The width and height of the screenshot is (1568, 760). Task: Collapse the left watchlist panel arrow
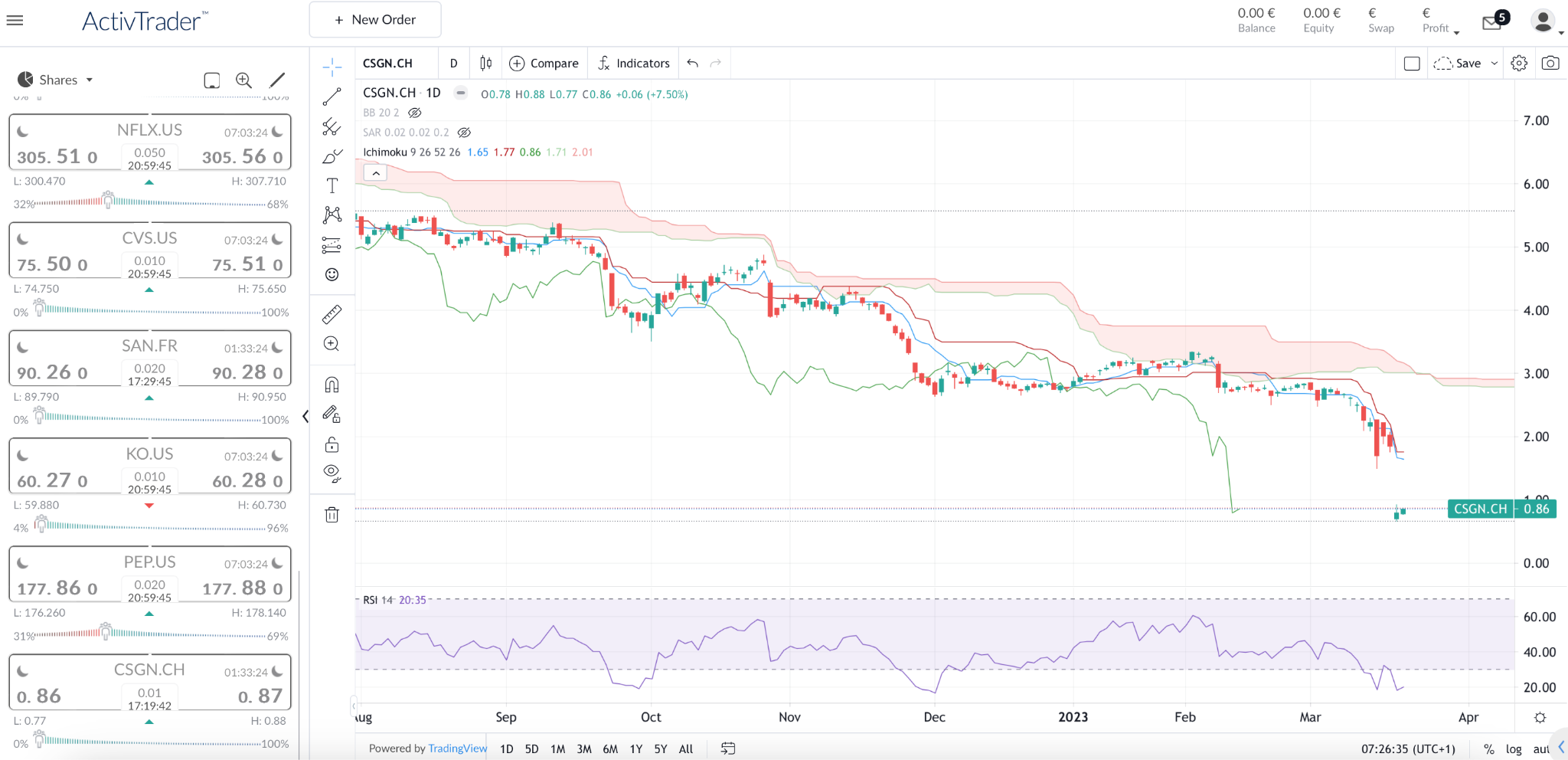(305, 416)
